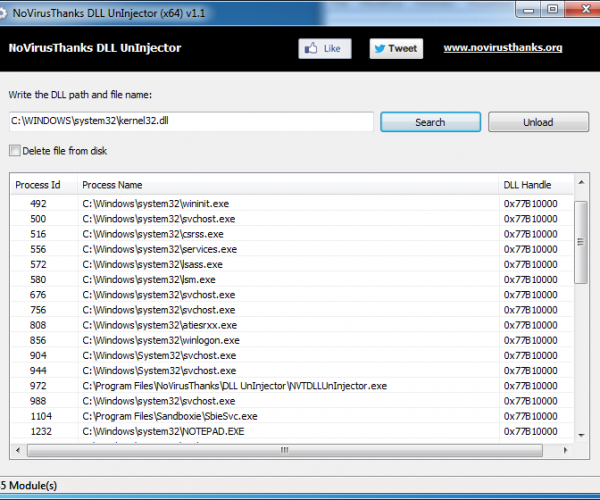Open the www.novirusthanks.org link
The image size is (600, 500).
coord(503,48)
